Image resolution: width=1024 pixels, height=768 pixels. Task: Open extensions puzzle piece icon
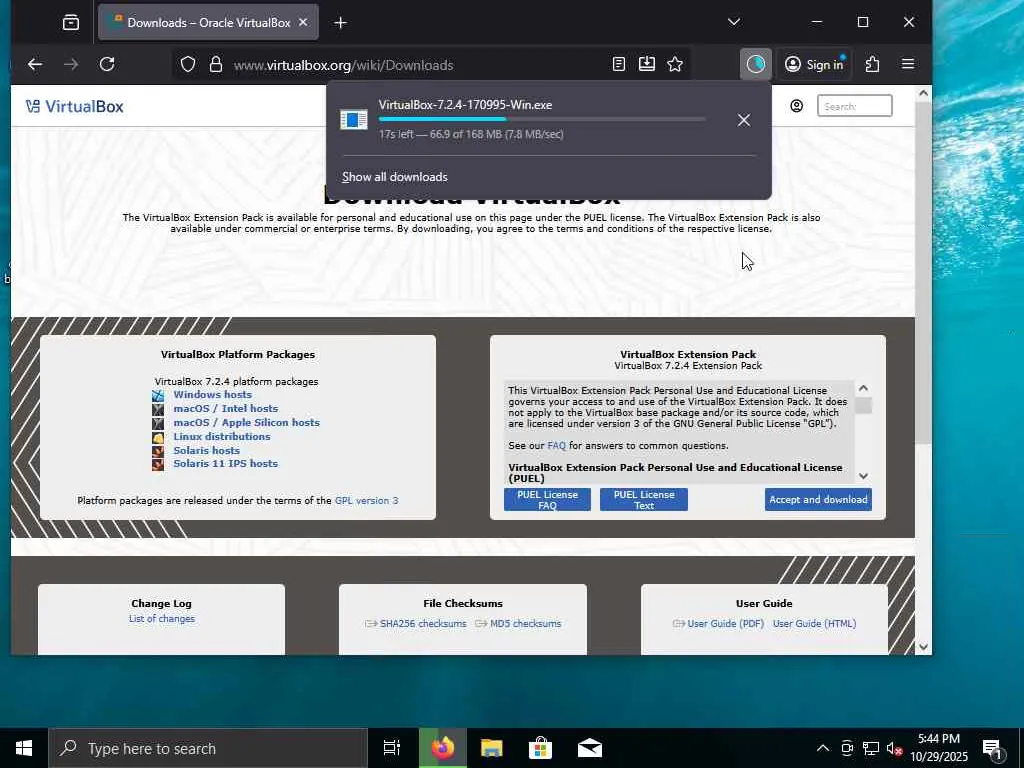coord(872,64)
